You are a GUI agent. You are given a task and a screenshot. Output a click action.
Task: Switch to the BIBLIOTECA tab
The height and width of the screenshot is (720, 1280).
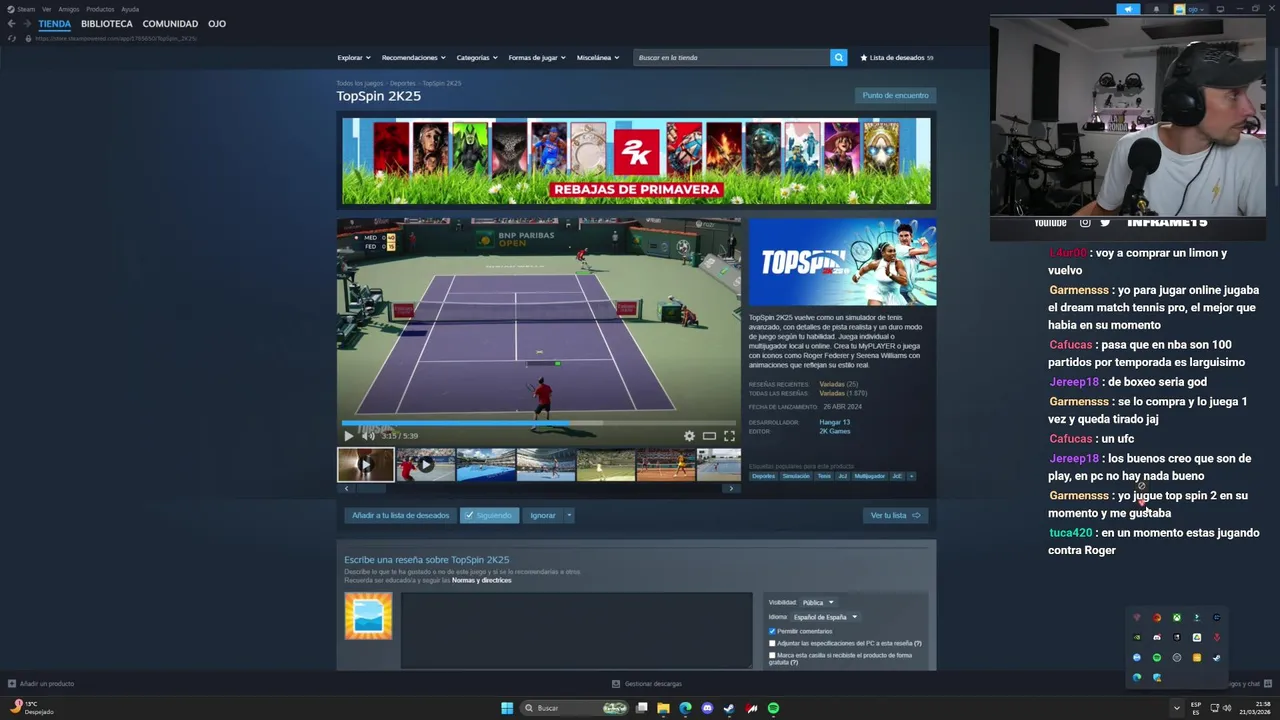[x=107, y=24]
